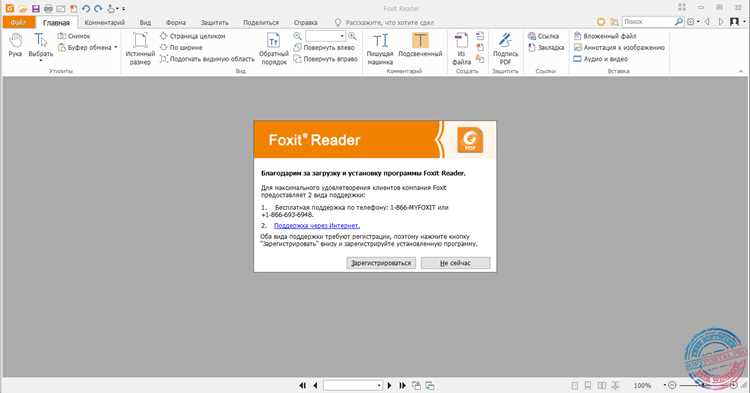Open the 100% zoom dropdown in status bar
This screenshot has height=393, width=750.
tap(664, 385)
